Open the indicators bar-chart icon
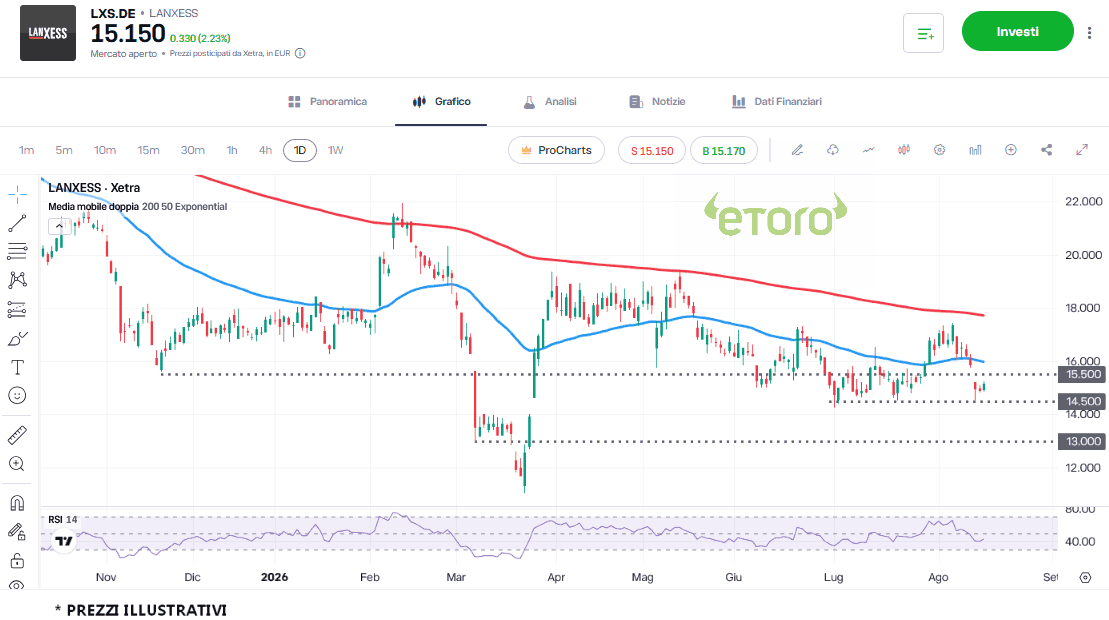The image size is (1109, 620). [975, 150]
